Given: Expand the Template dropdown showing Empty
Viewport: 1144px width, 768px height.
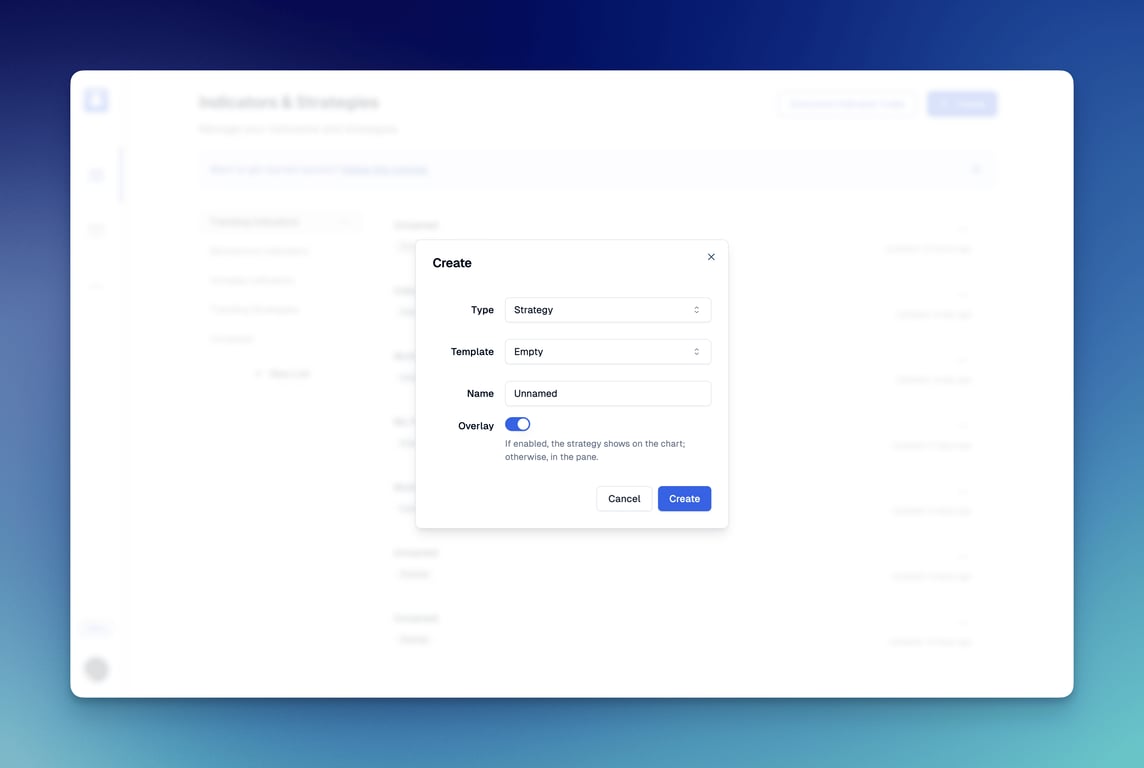Looking at the screenshot, I should tap(607, 352).
